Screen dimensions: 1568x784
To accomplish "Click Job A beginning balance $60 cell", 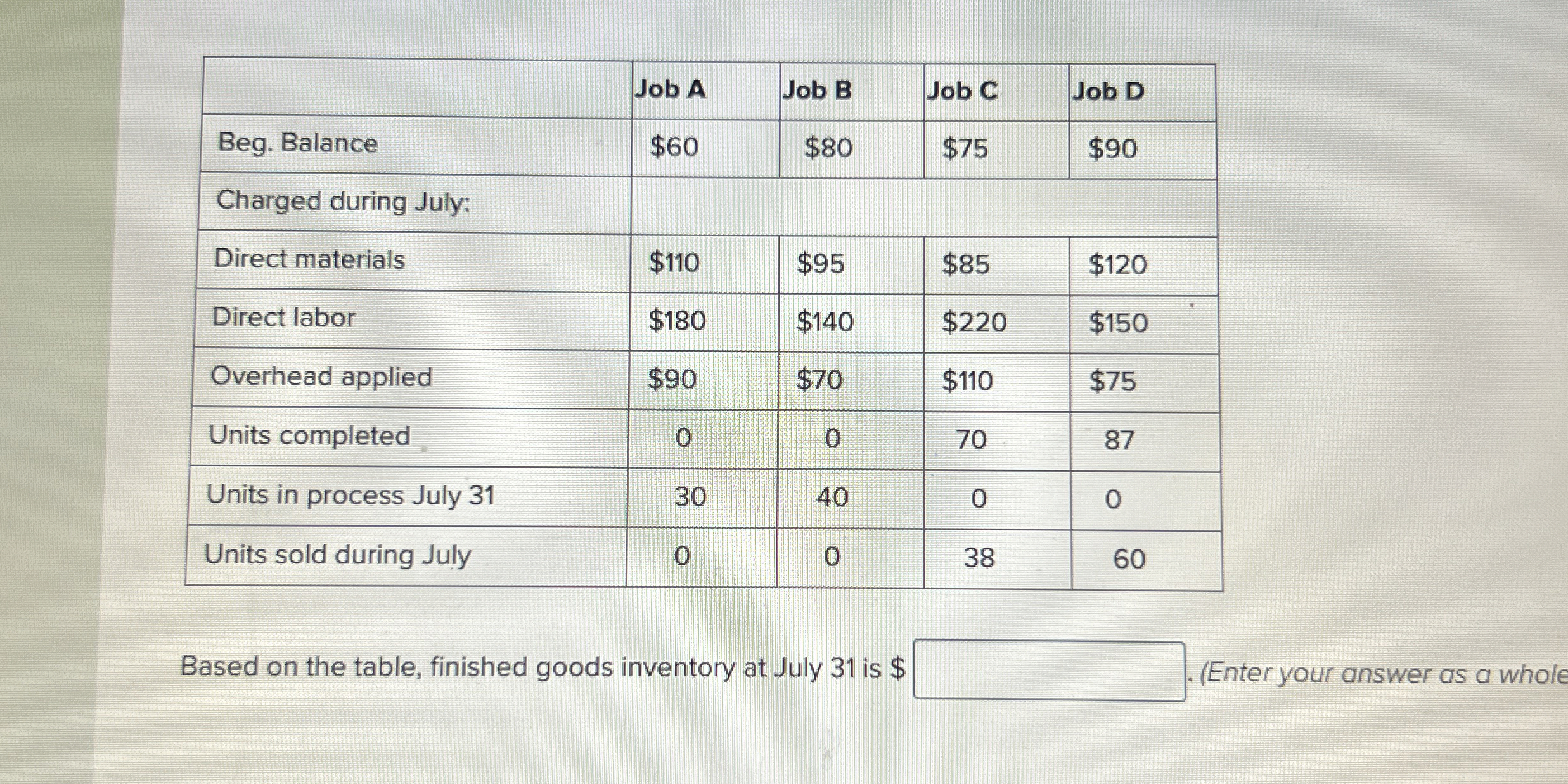I will pos(674,148).
